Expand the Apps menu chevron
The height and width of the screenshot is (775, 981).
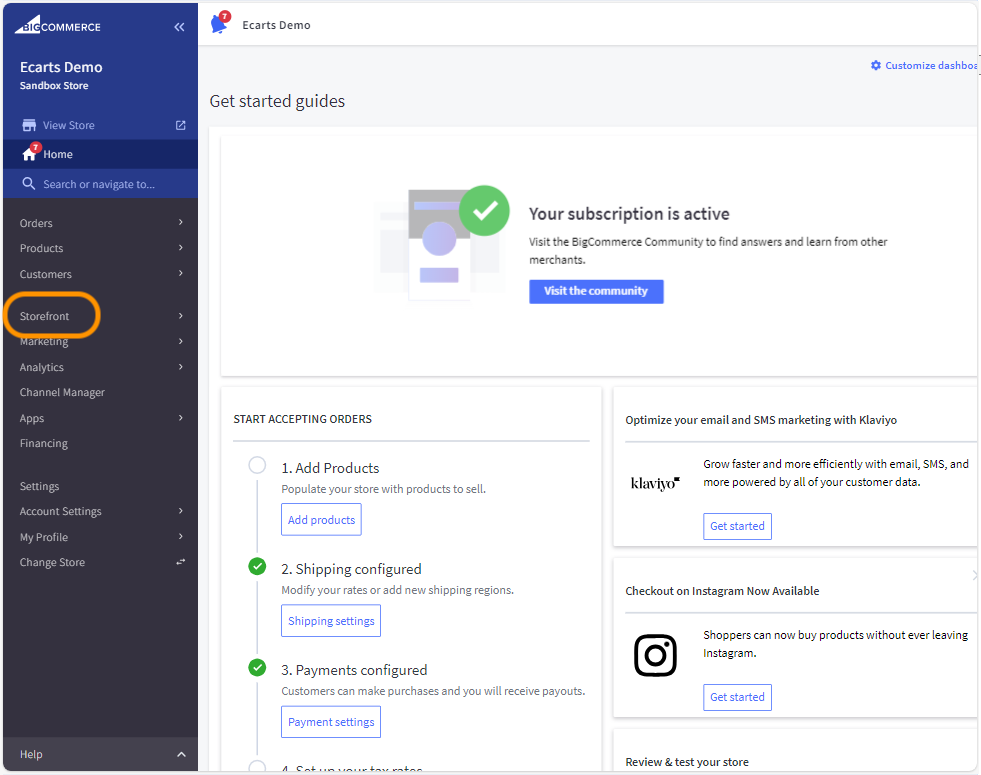[180, 418]
